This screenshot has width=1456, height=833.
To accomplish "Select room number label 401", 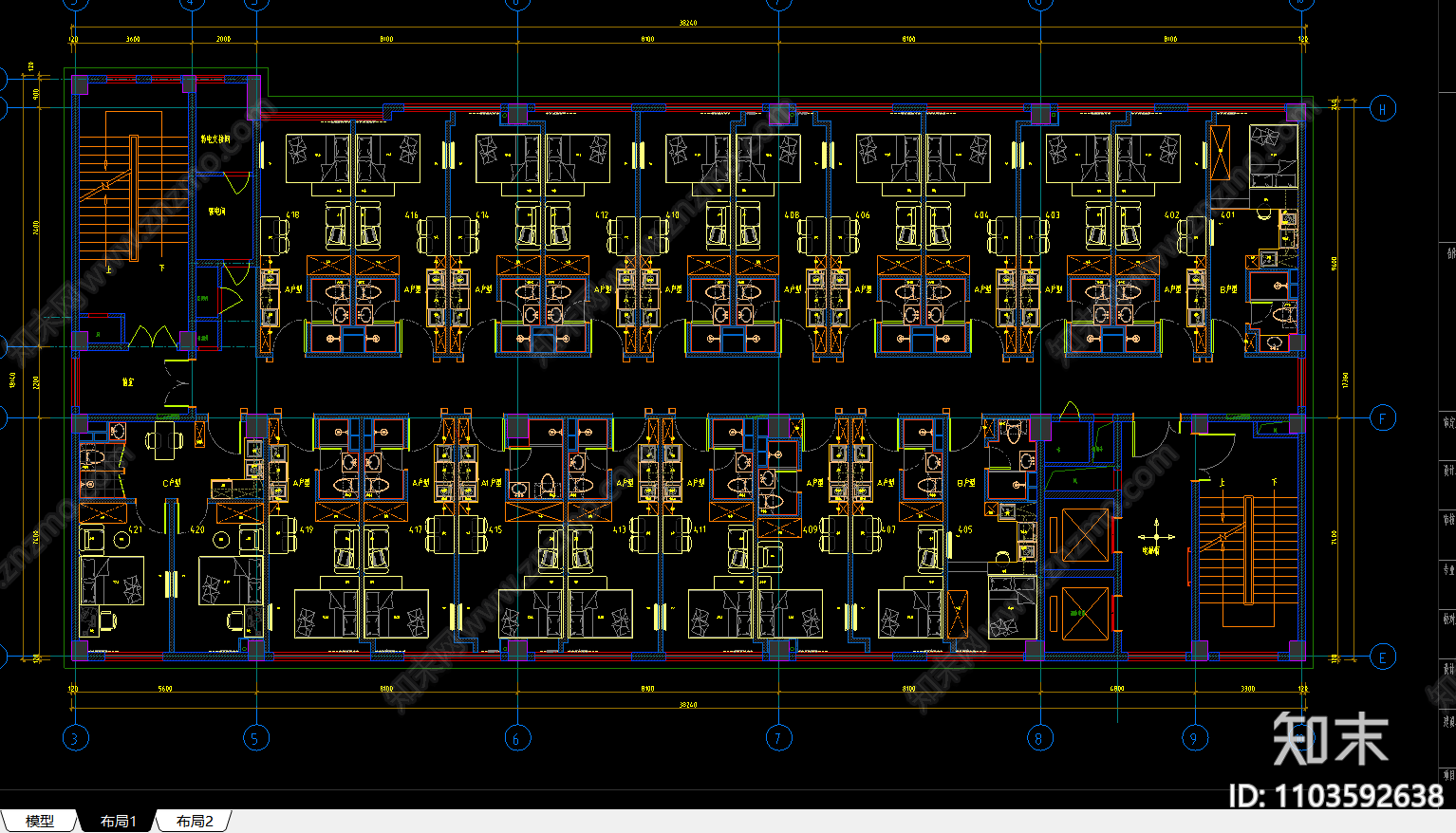I will (1227, 215).
